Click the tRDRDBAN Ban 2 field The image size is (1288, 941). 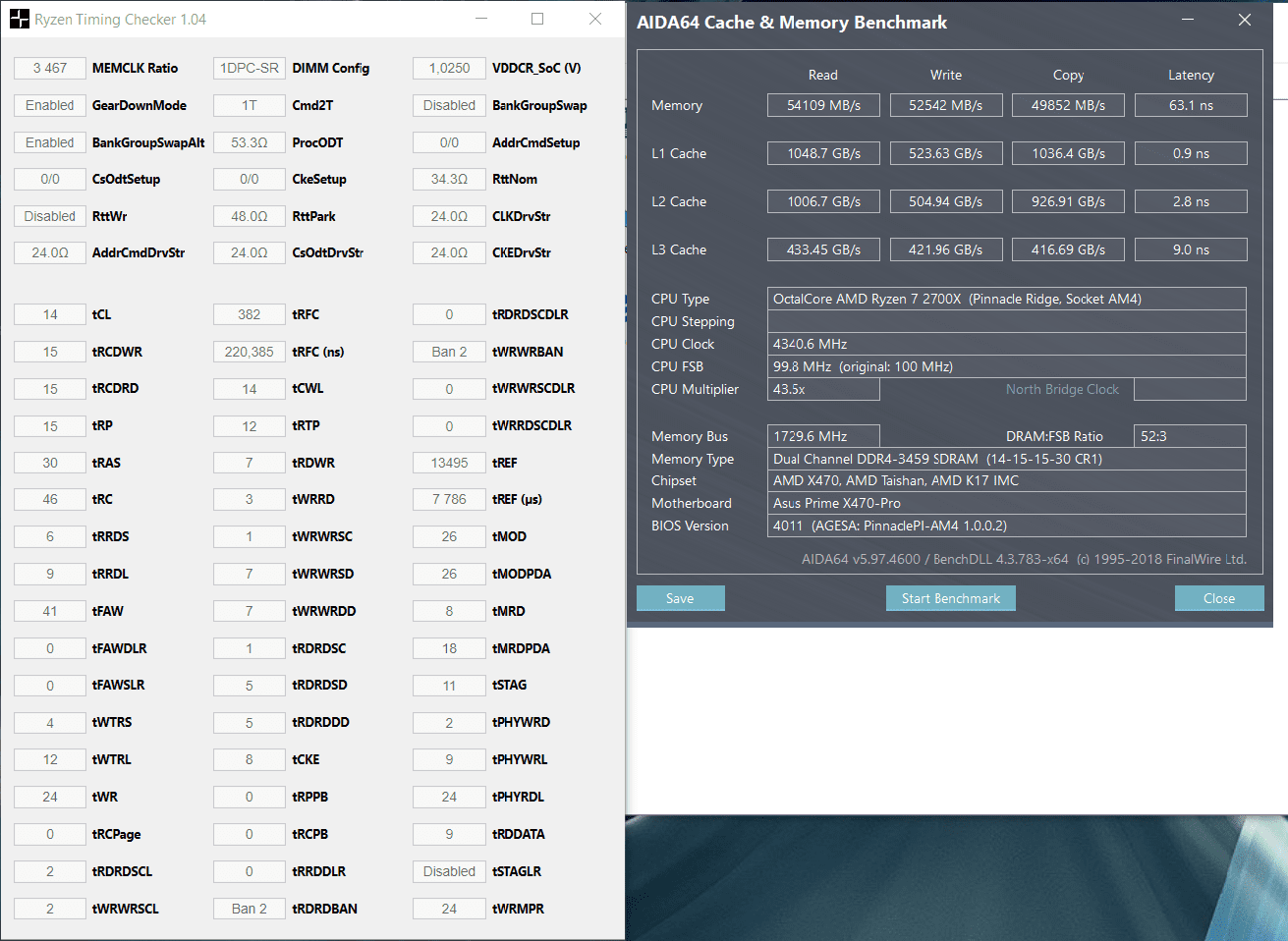click(250, 909)
